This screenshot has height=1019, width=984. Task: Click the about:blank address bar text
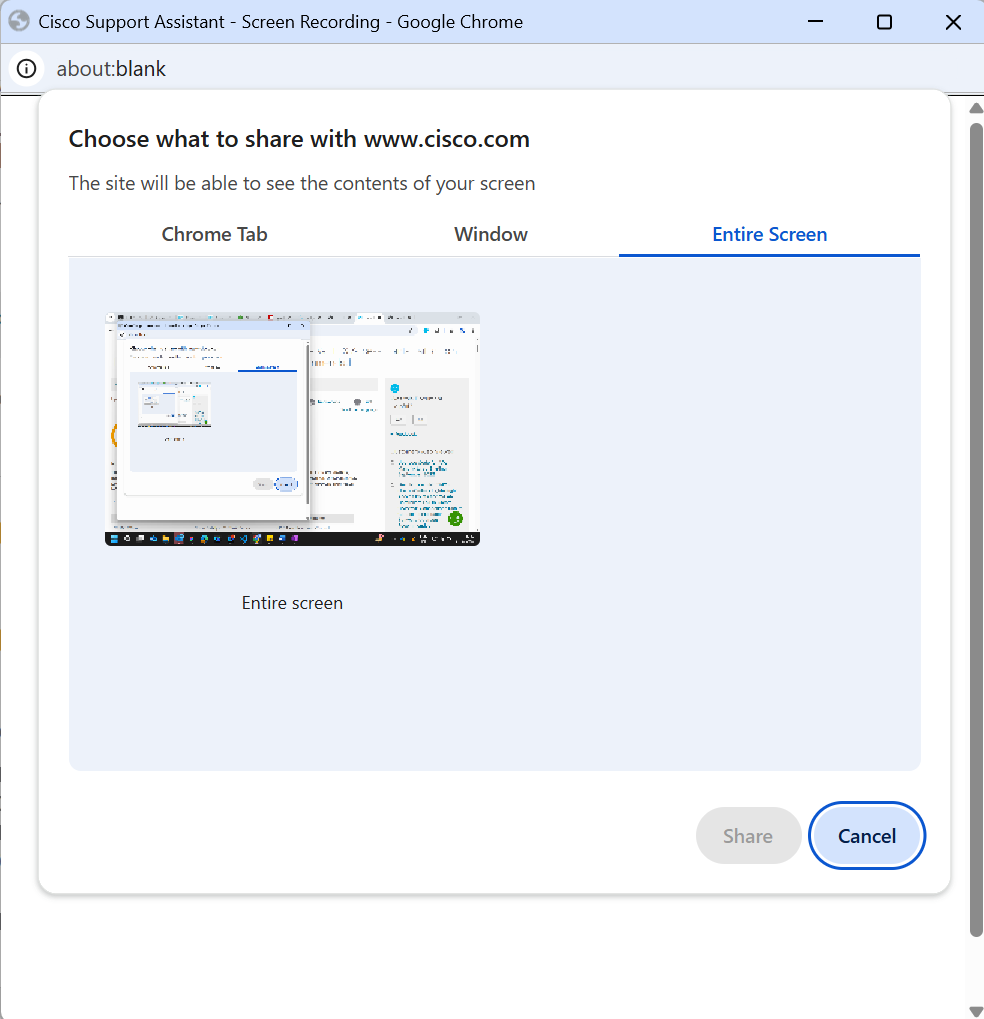tap(111, 69)
